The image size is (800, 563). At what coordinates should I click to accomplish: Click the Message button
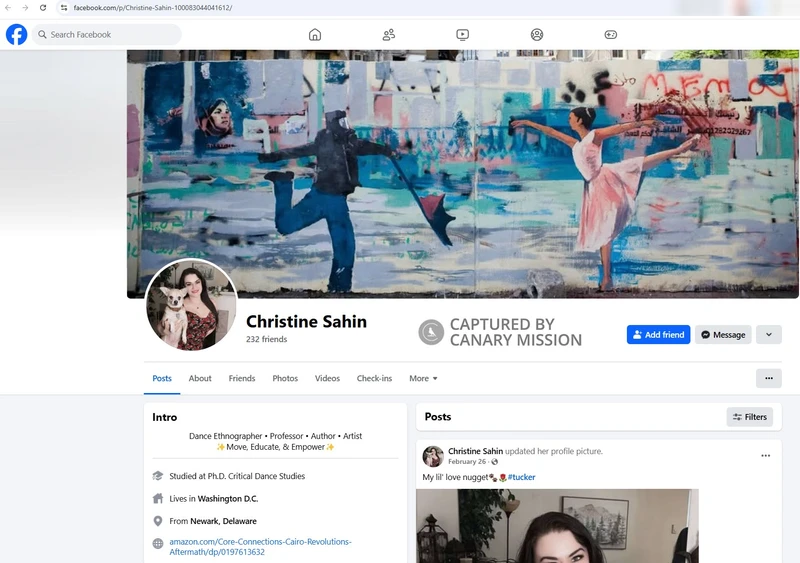tap(722, 335)
